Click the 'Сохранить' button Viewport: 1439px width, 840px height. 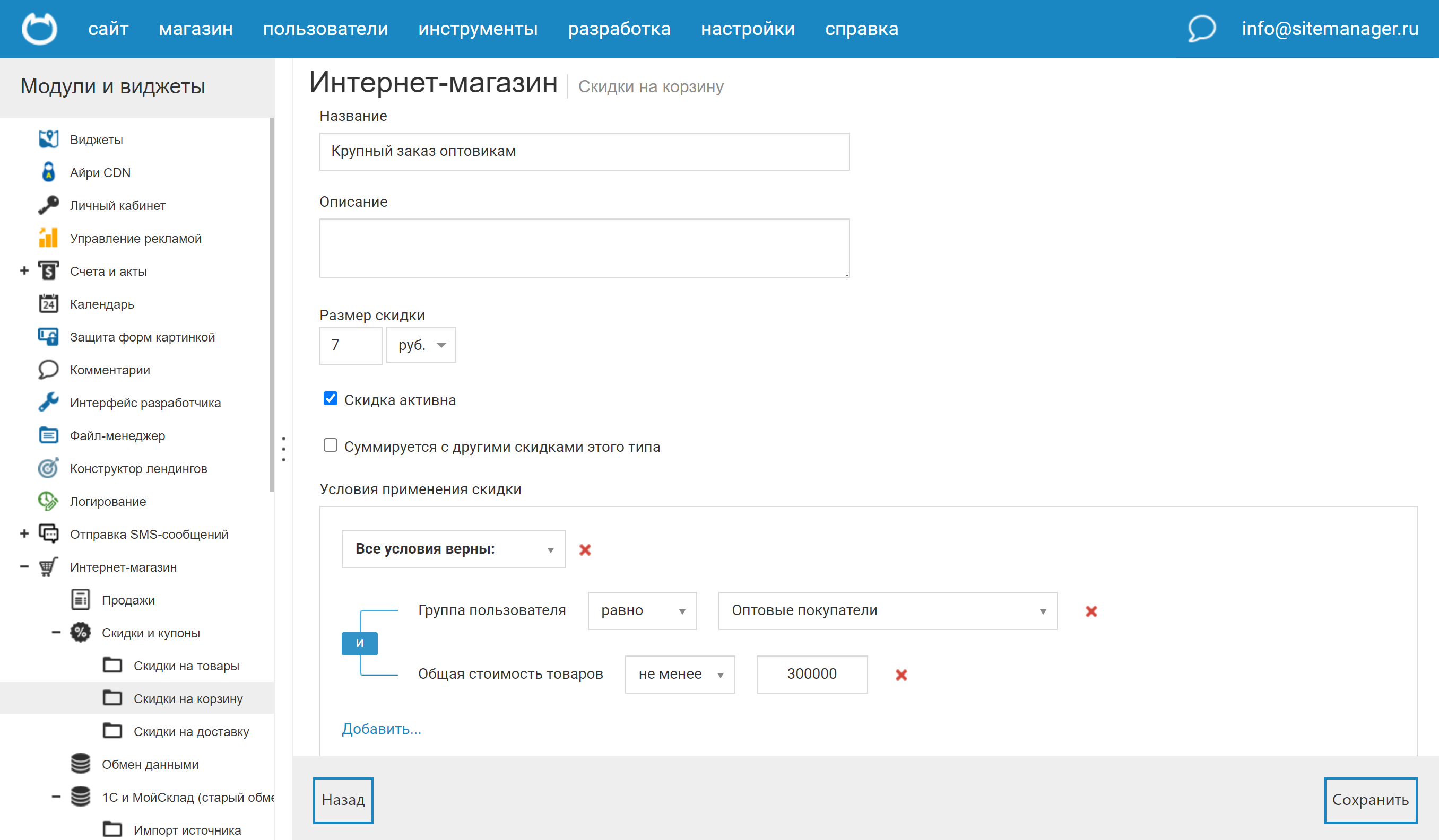coord(1370,800)
